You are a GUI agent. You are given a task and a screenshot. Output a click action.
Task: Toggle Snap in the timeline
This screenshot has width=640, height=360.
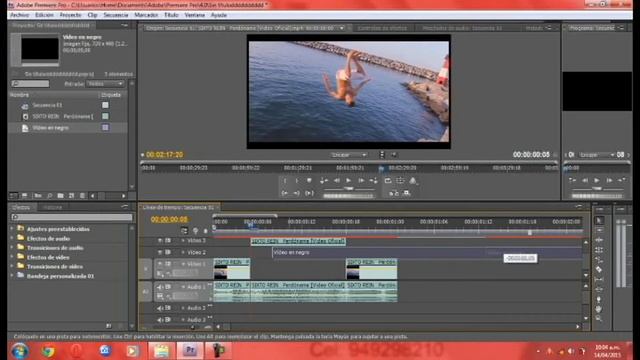[x=184, y=231]
